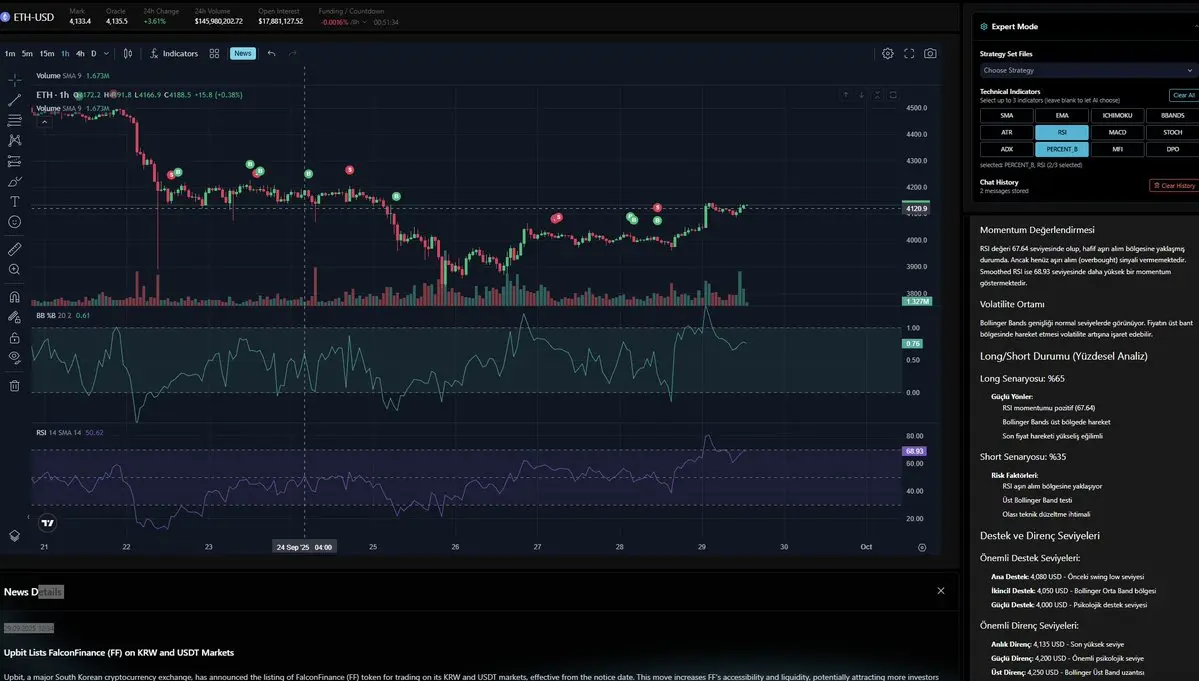Toggle the DPO indicator
This screenshot has height=681, width=1199.
coord(1172,149)
